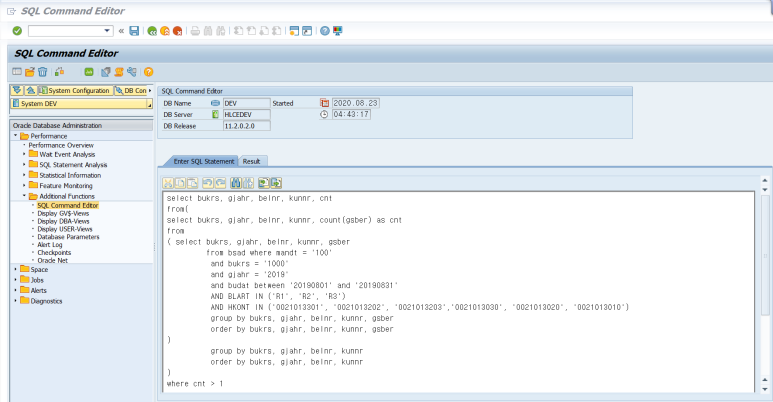Click the Save disk icon
773x402 pixels.
coord(135,31)
